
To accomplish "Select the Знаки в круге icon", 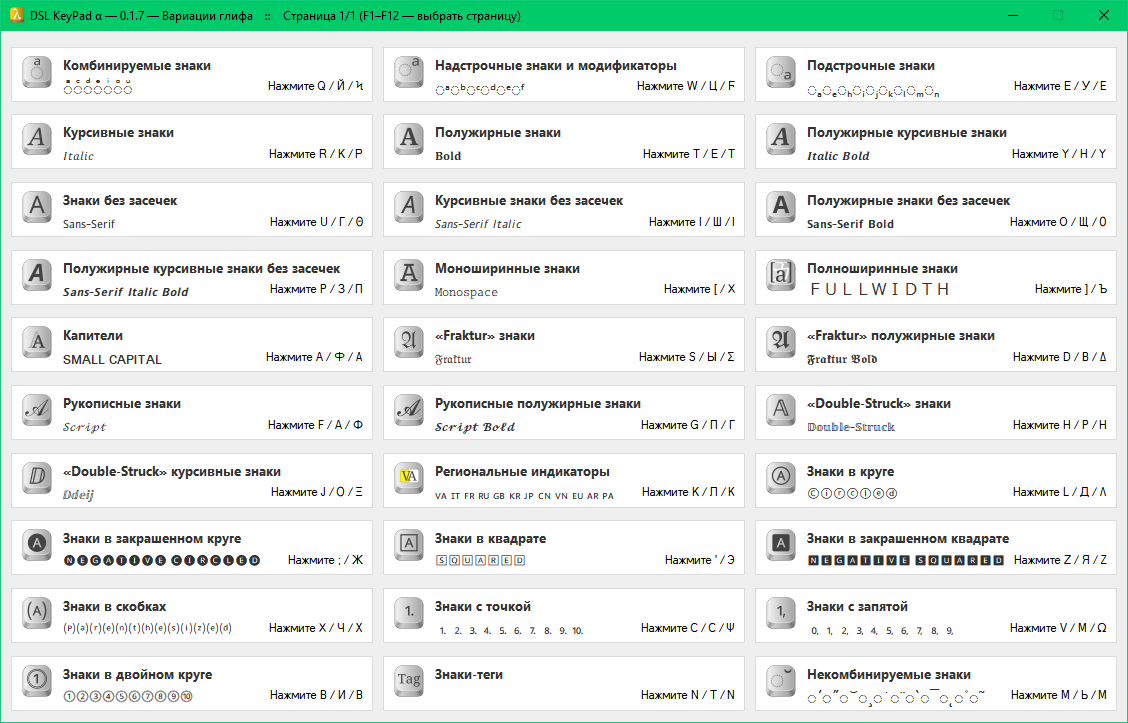I will coord(781,479).
